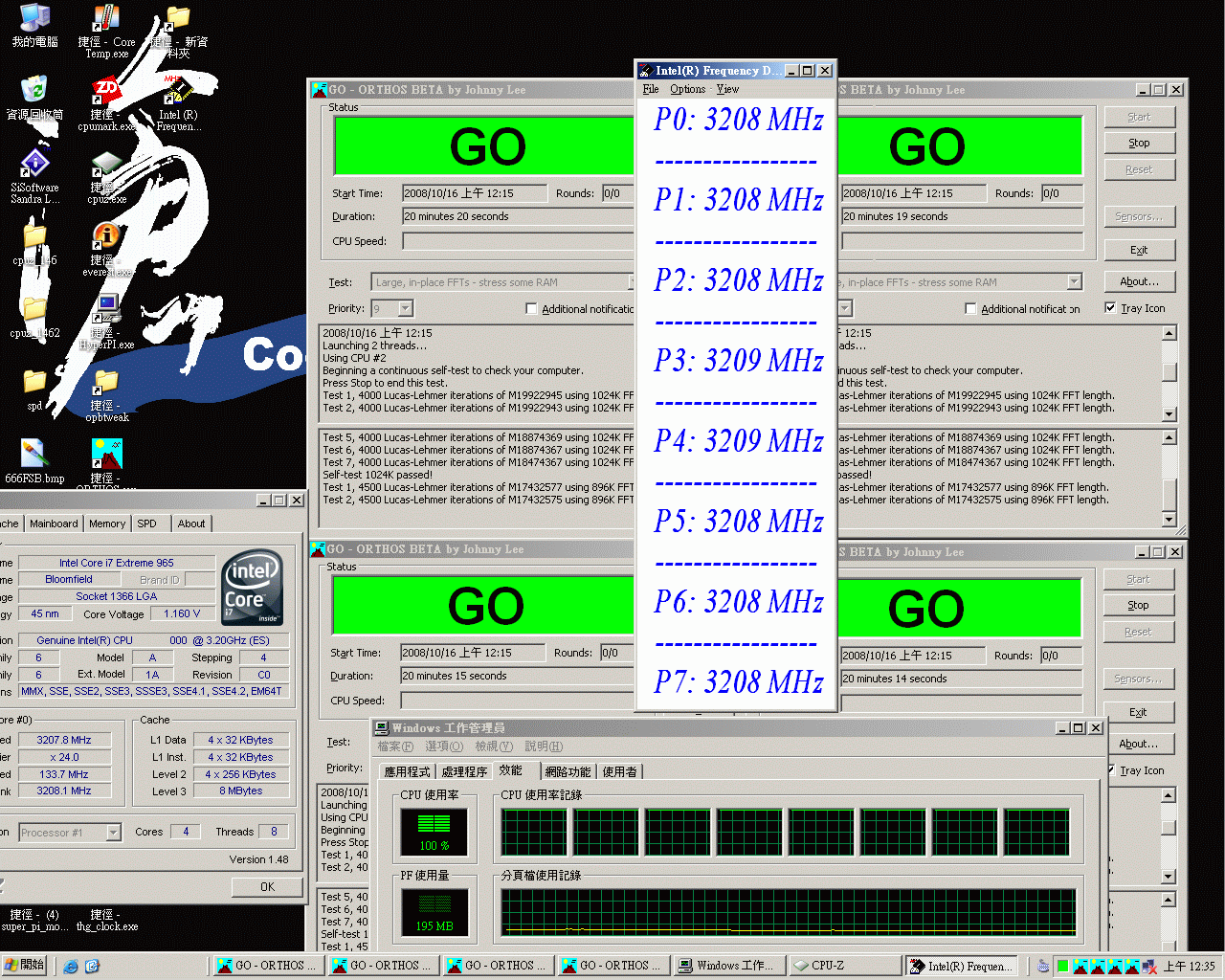The height and width of the screenshot is (980, 1225).
Task: Click the CPU 使用率 100% meter in Task Manager
Action: point(434,831)
